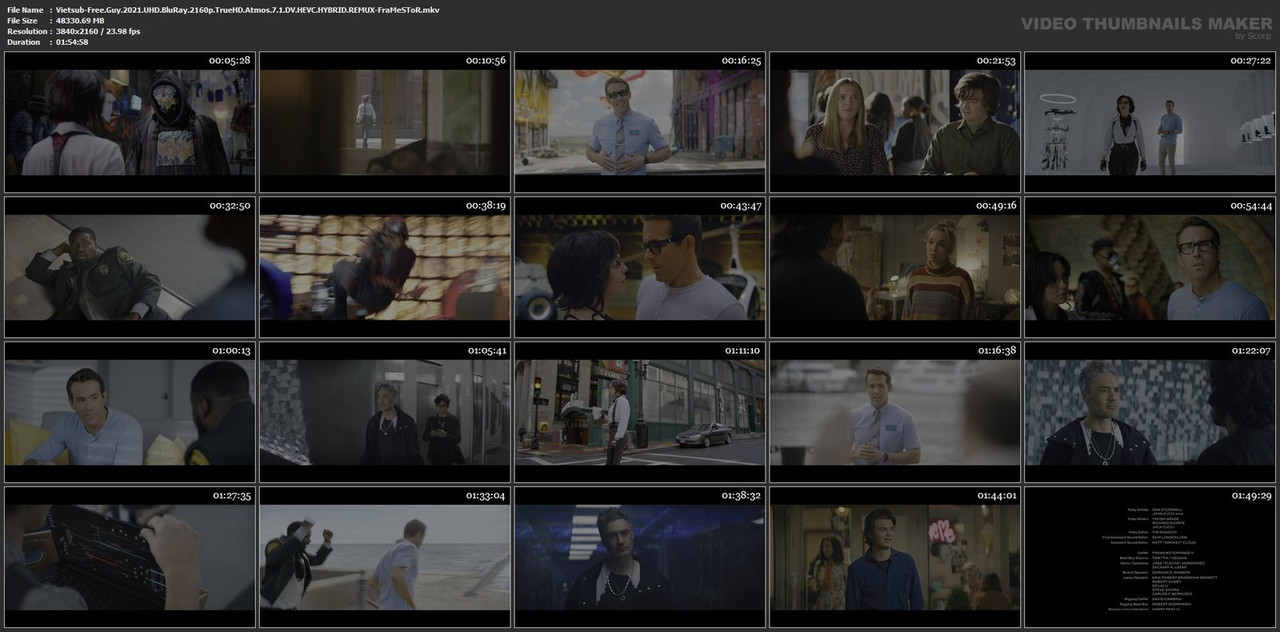Screen dimensions: 1280x632
Task: Open the thumbnail at 00:49:16
Action: pos(895,267)
